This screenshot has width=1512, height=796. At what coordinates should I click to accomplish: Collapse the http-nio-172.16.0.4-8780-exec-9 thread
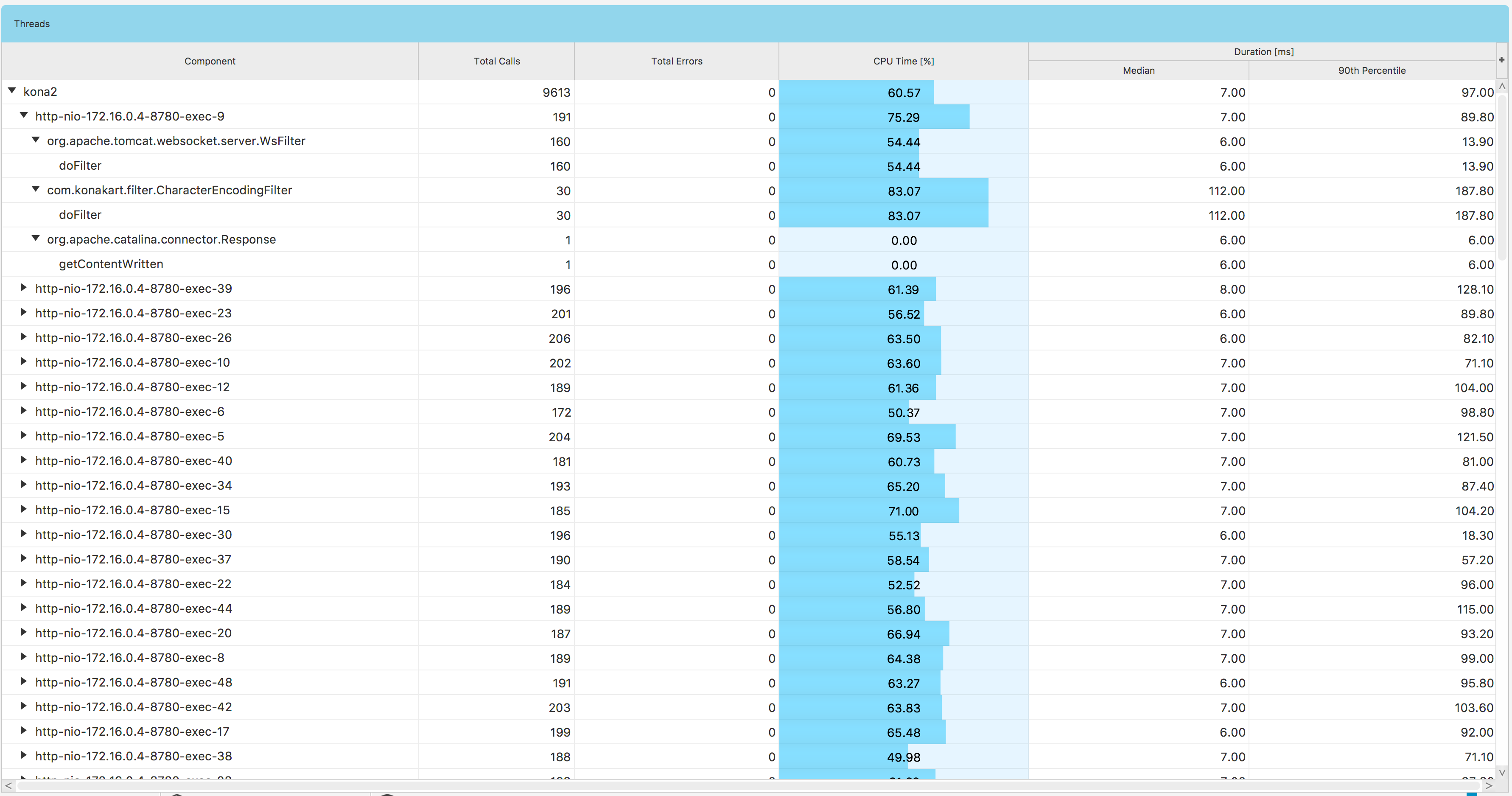coord(23,116)
